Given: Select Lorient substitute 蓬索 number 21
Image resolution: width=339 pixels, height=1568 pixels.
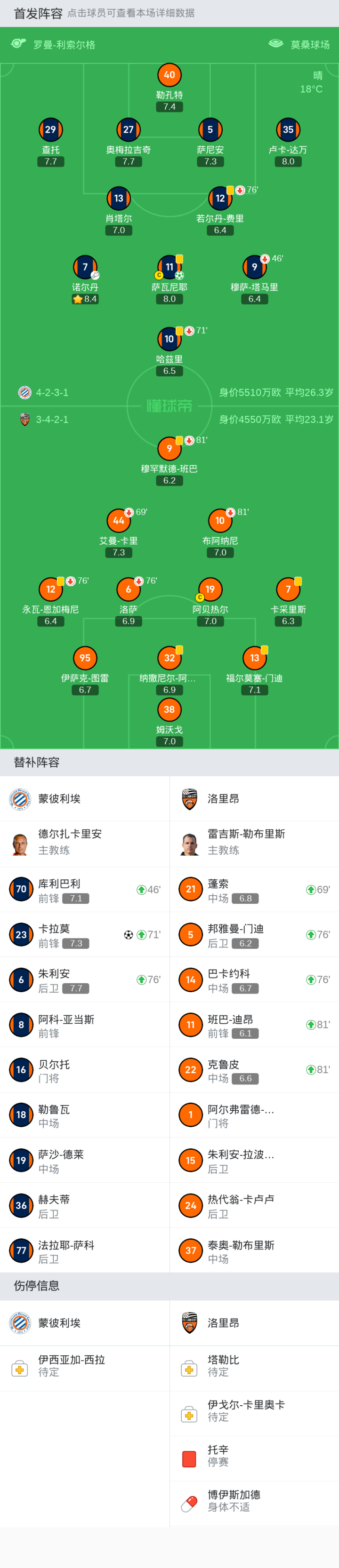Looking at the screenshot, I should pyautogui.click(x=254, y=889).
